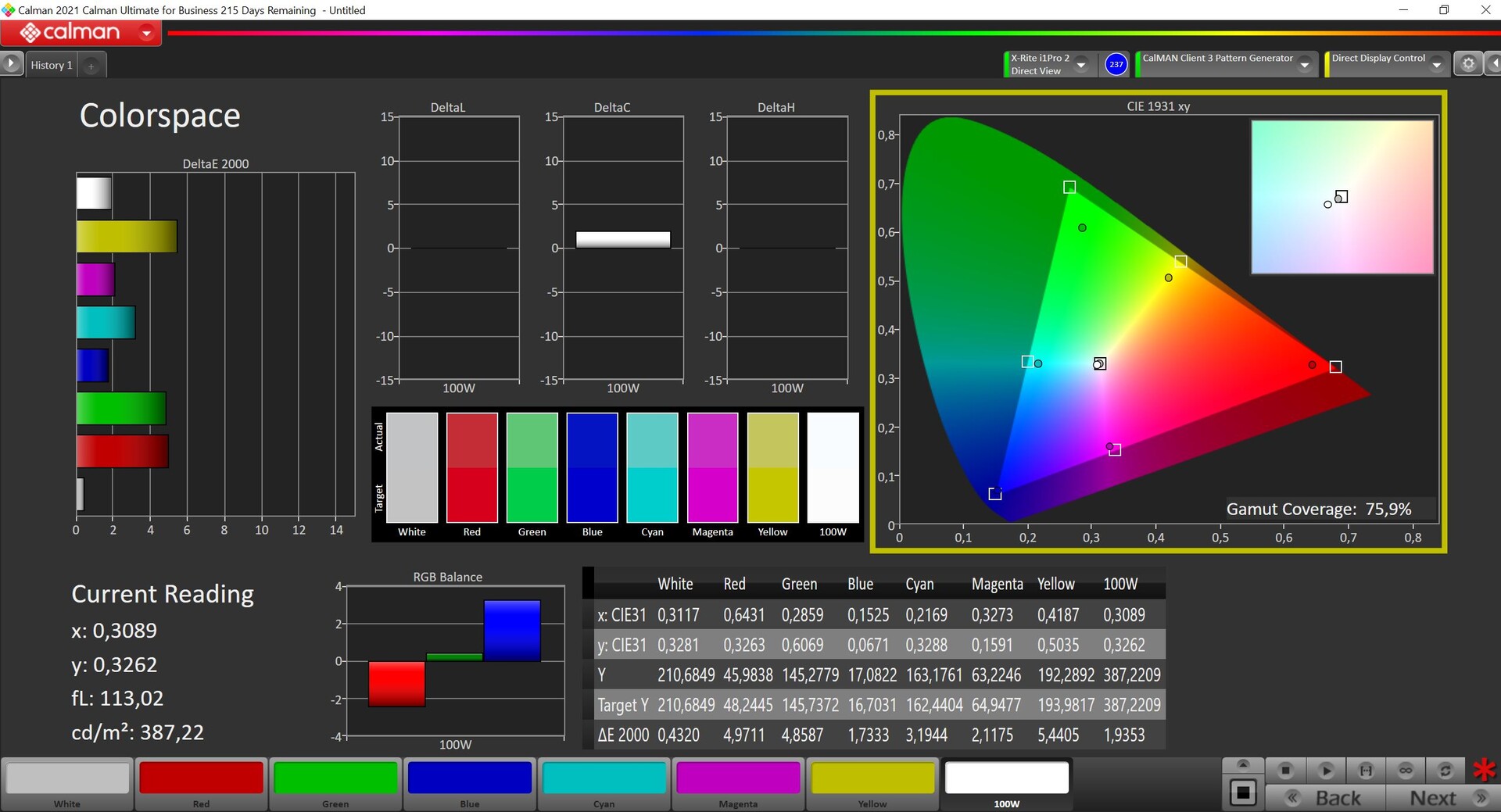Select the Cyan measurement swatch
Image resolution: width=1501 pixels, height=812 pixels.
(x=604, y=784)
